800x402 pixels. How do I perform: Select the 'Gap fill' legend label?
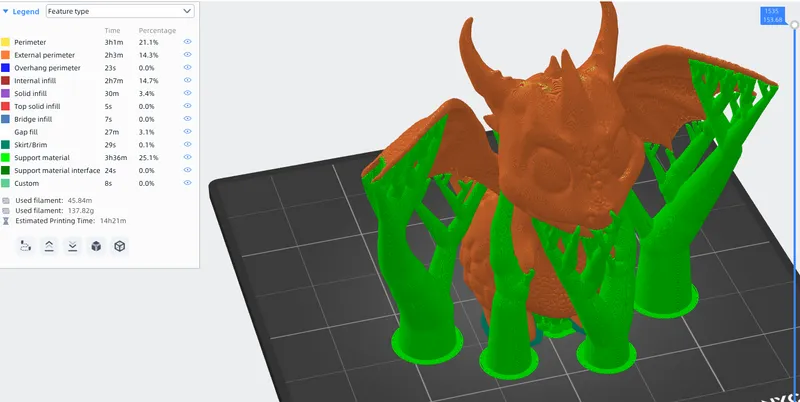(x=26, y=132)
